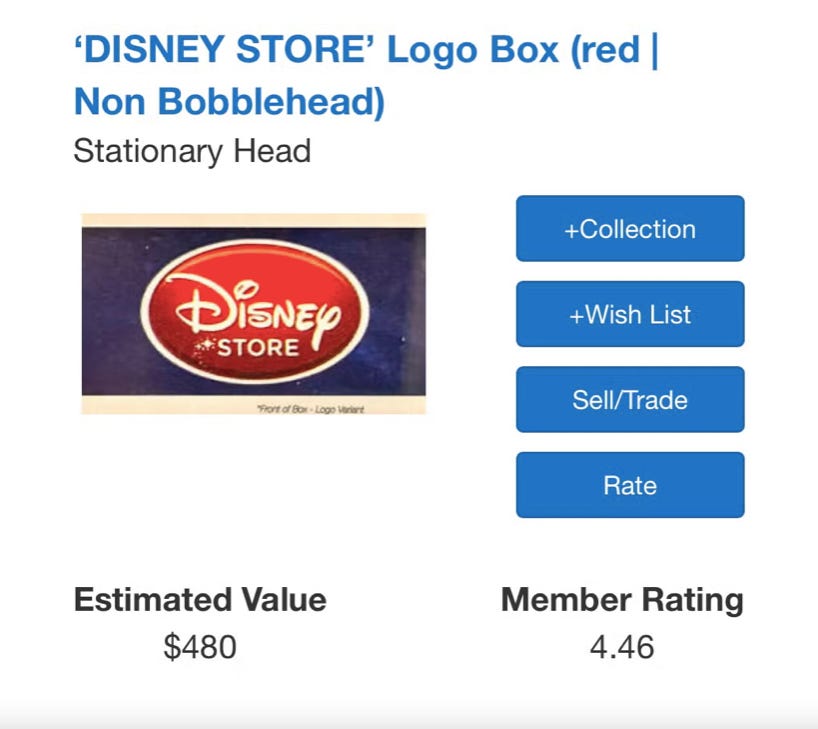The image size is (818, 729).
Task: Click the 'Stationary Head' subtitle text
Action: (192, 152)
